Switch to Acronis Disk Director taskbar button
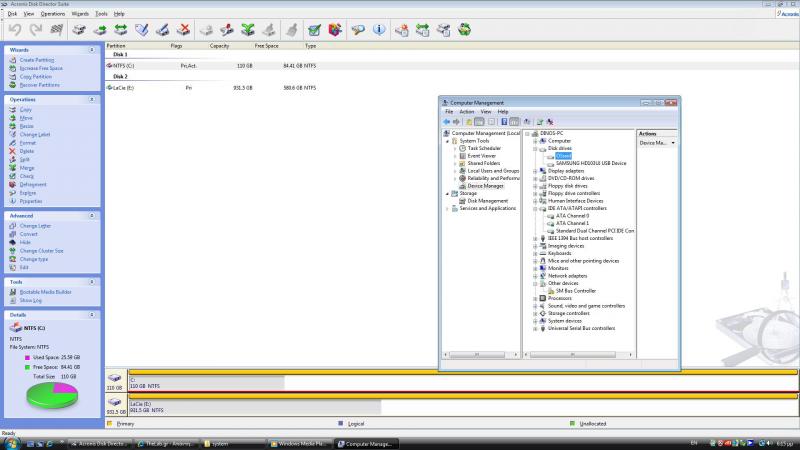Image resolution: width=800 pixels, height=450 pixels. pos(100,444)
